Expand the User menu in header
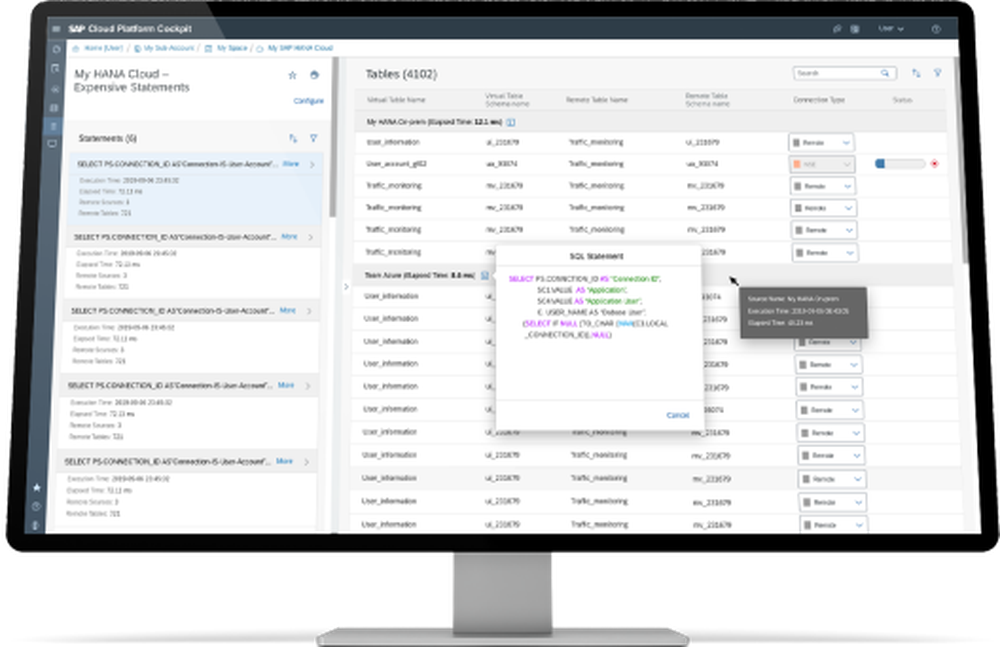Image resolution: width=1000 pixels, height=647 pixels. coord(891,29)
